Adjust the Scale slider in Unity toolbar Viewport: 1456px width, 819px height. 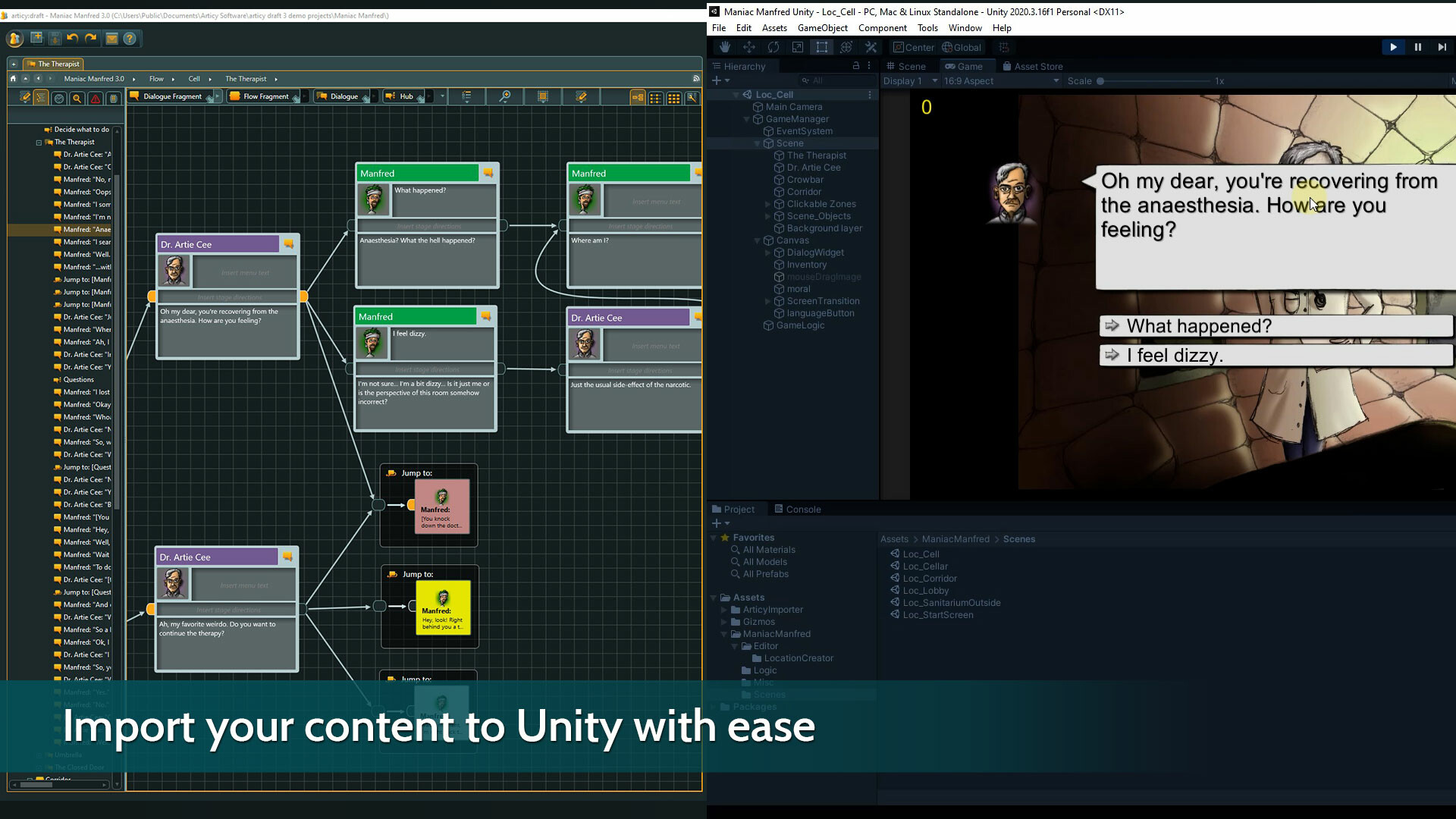1101,81
